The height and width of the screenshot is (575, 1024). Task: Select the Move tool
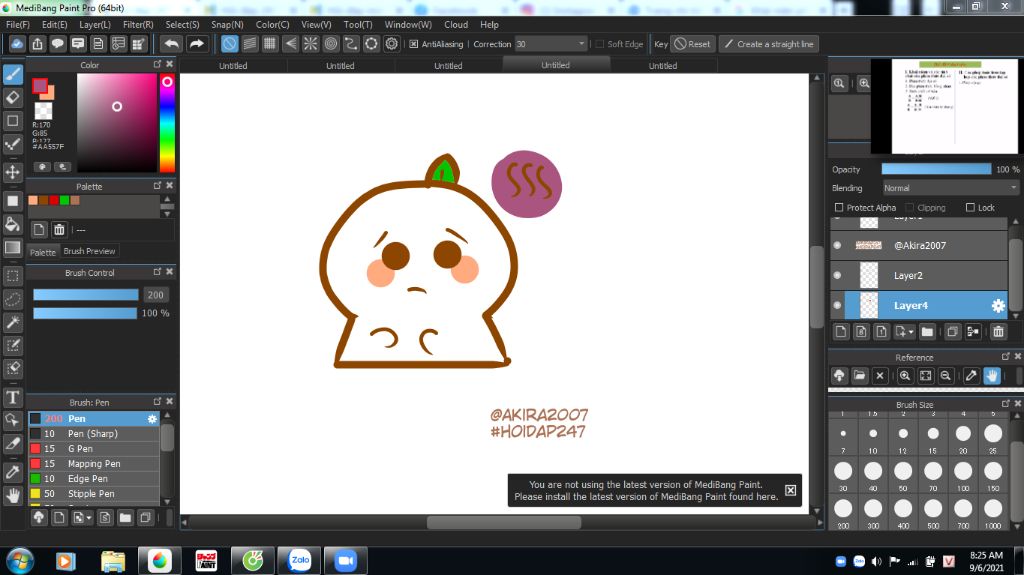pos(13,172)
